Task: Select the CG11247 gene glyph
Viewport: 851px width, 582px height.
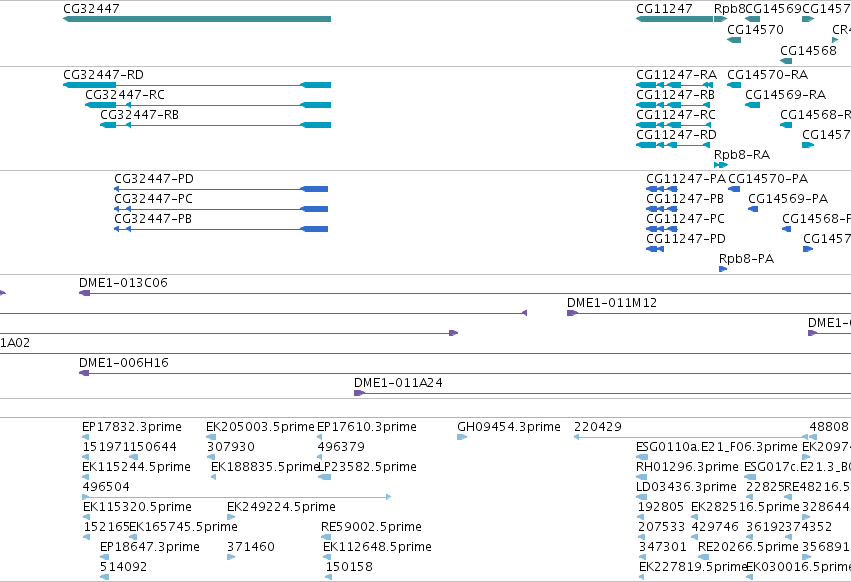Action: (x=675, y=19)
